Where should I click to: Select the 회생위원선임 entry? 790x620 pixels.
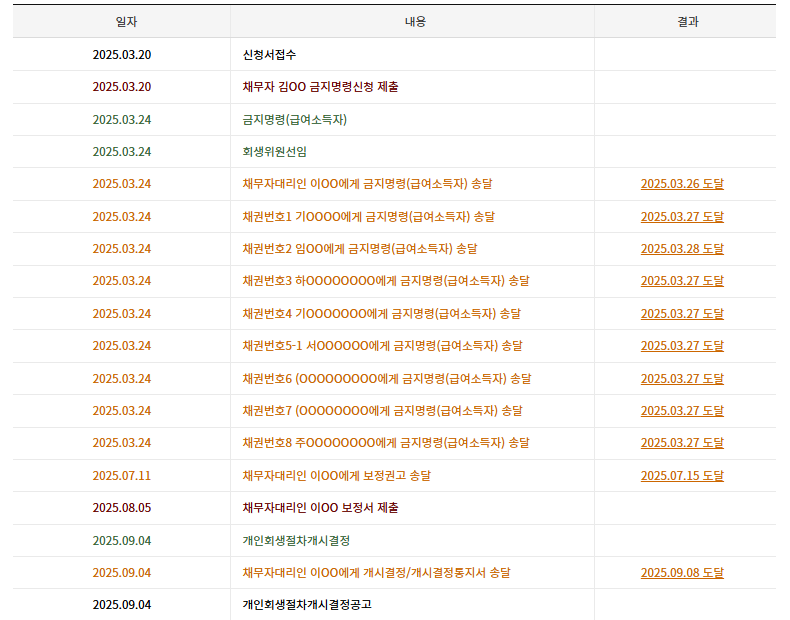point(275,152)
